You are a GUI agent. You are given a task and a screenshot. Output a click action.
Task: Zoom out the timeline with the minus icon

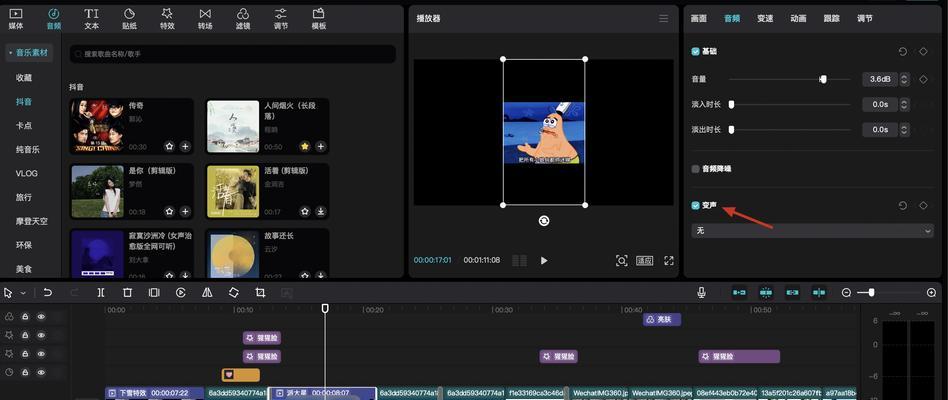click(846, 292)
